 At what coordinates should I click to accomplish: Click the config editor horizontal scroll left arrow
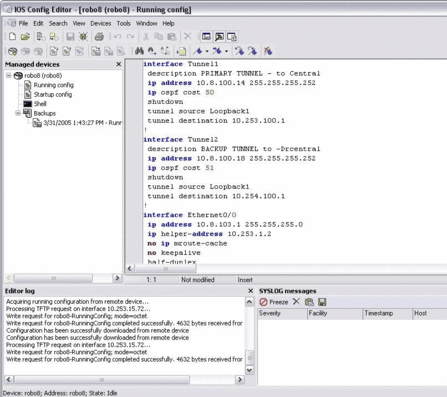coord(130,268)
